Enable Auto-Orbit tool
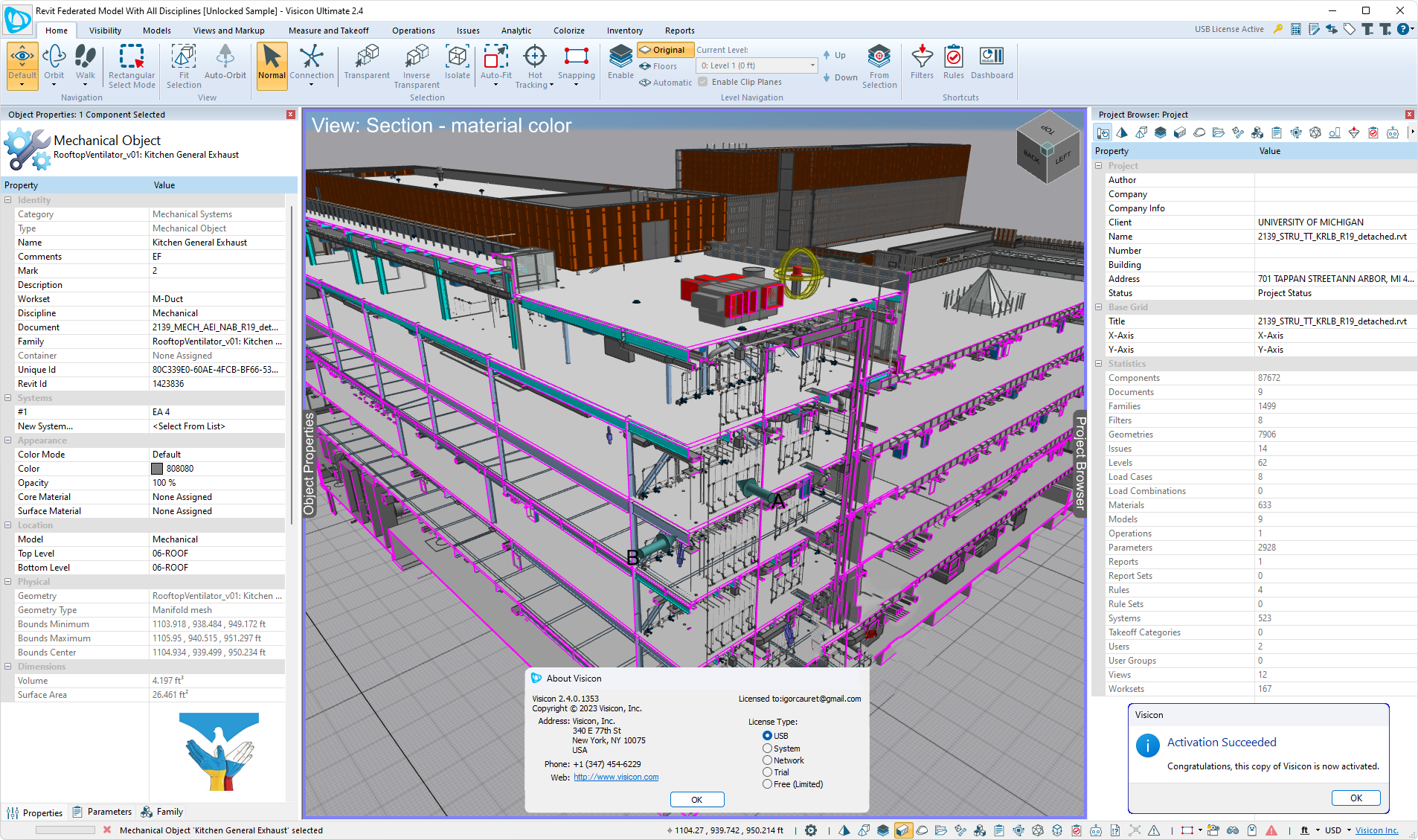This screenshot has width=1418, height=840. pyautogui.click(x=225, y=62)
